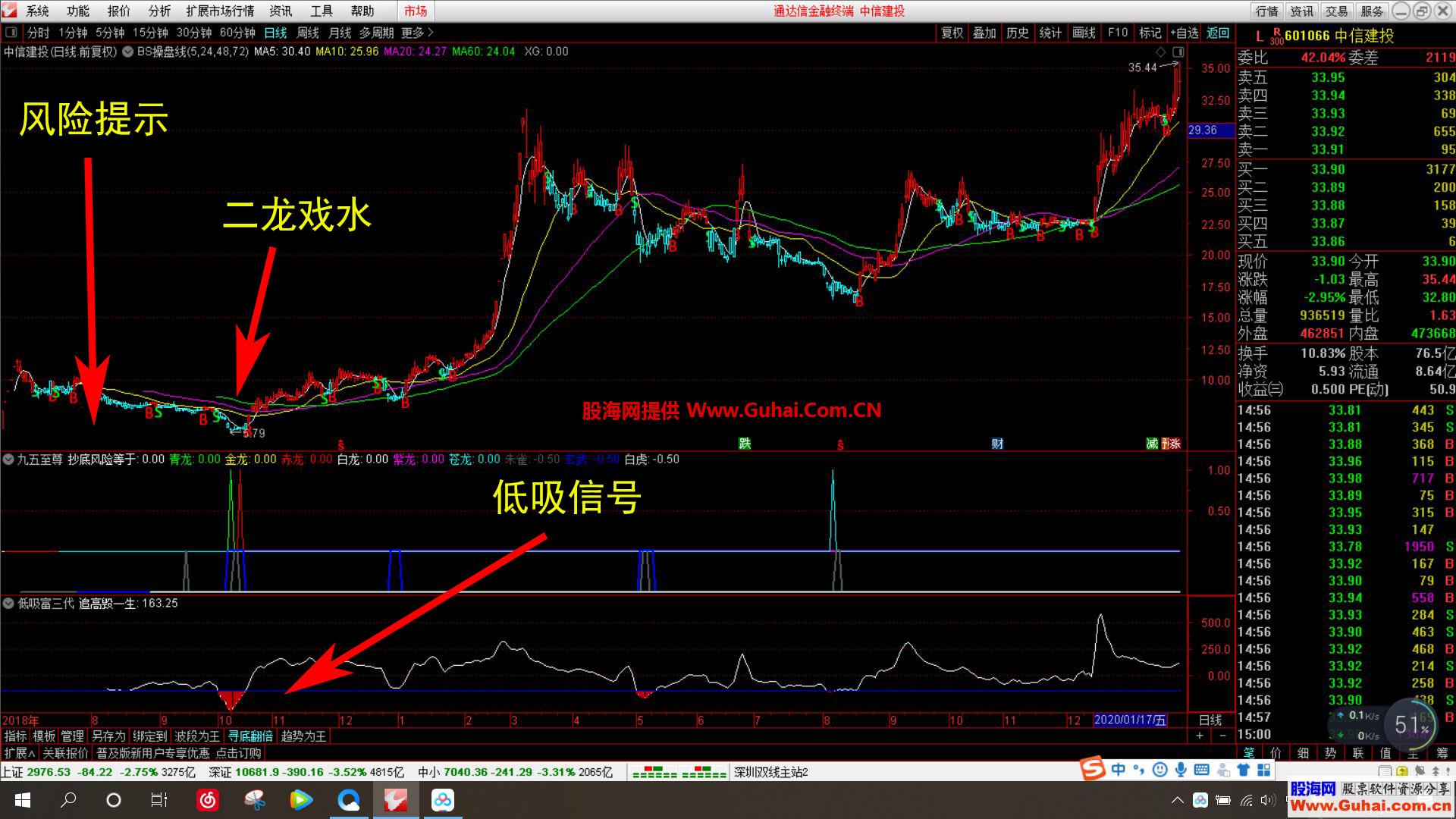This screenshot has width=1456, height=819.
Task: Switch to the 市场 tab
Action: (x=416, y=11)
